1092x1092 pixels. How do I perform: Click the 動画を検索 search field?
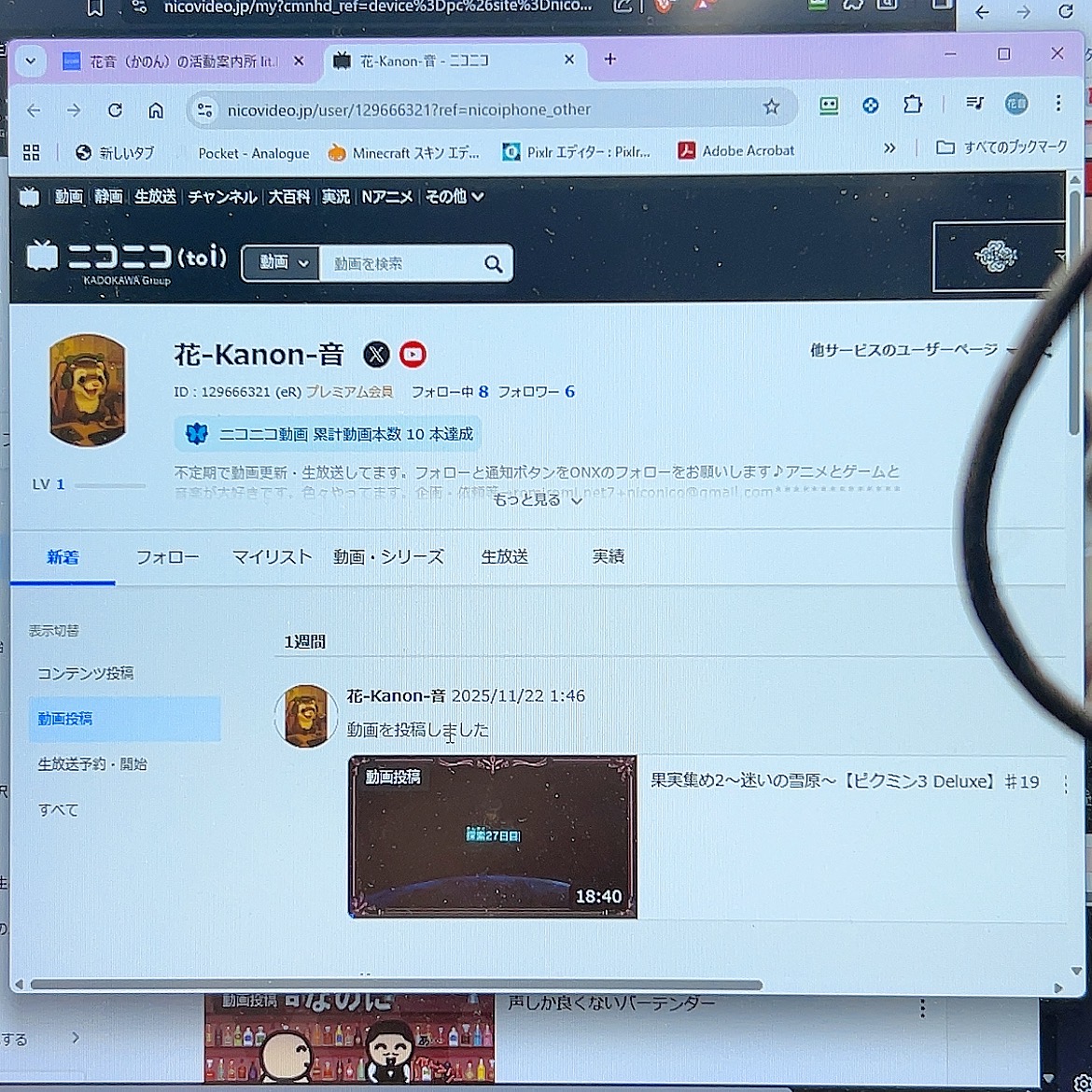401,264
